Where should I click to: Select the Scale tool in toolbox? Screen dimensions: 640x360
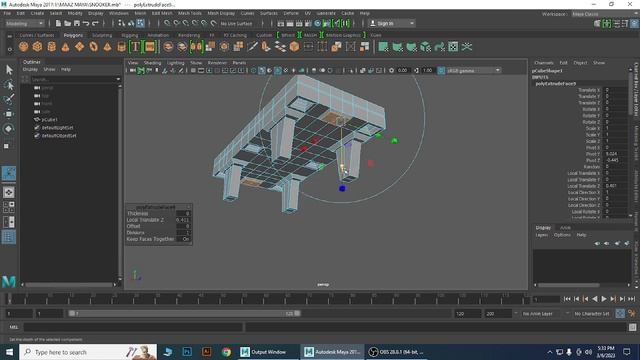7,146
